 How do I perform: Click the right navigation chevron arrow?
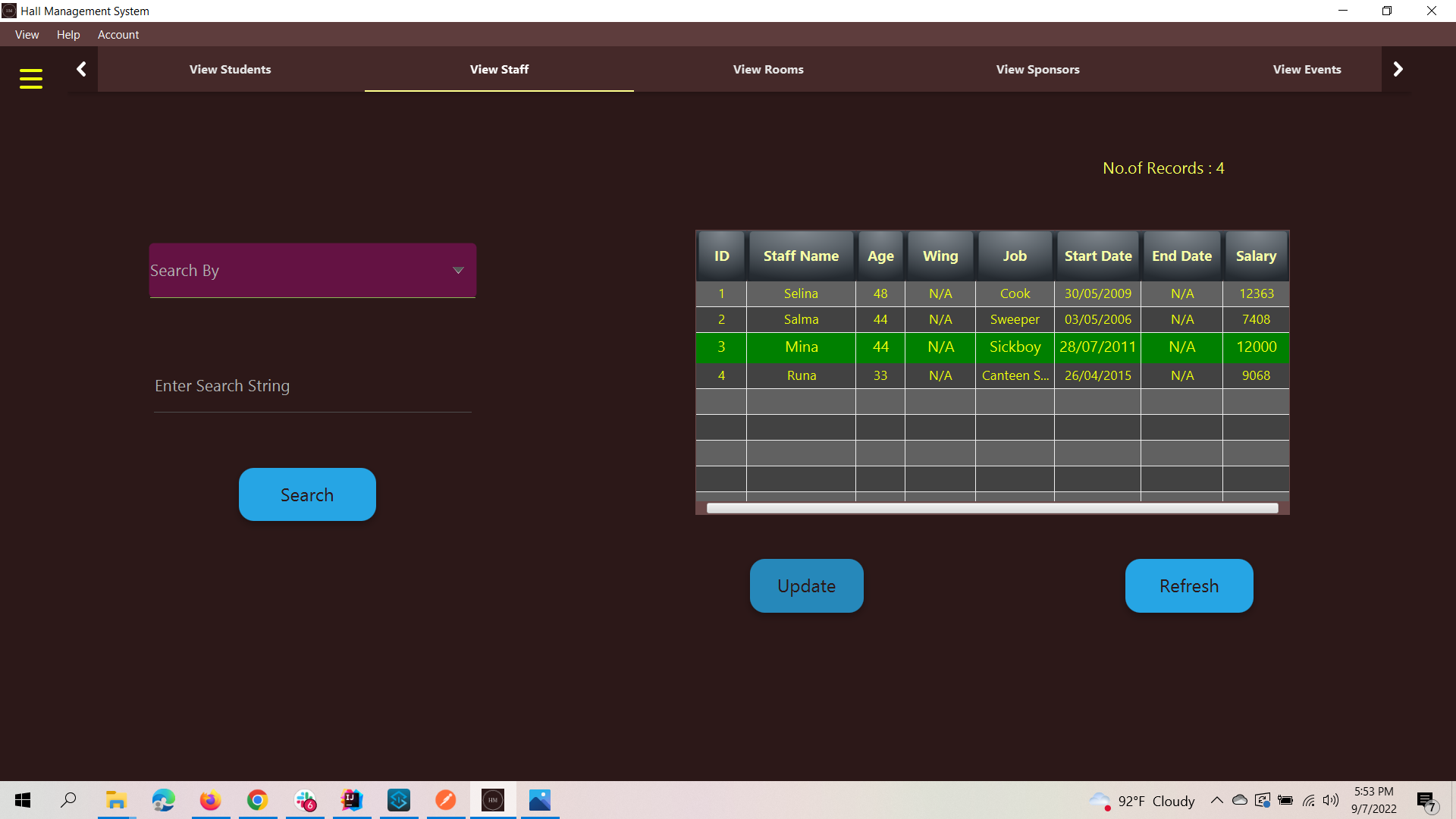(1398, 68)
